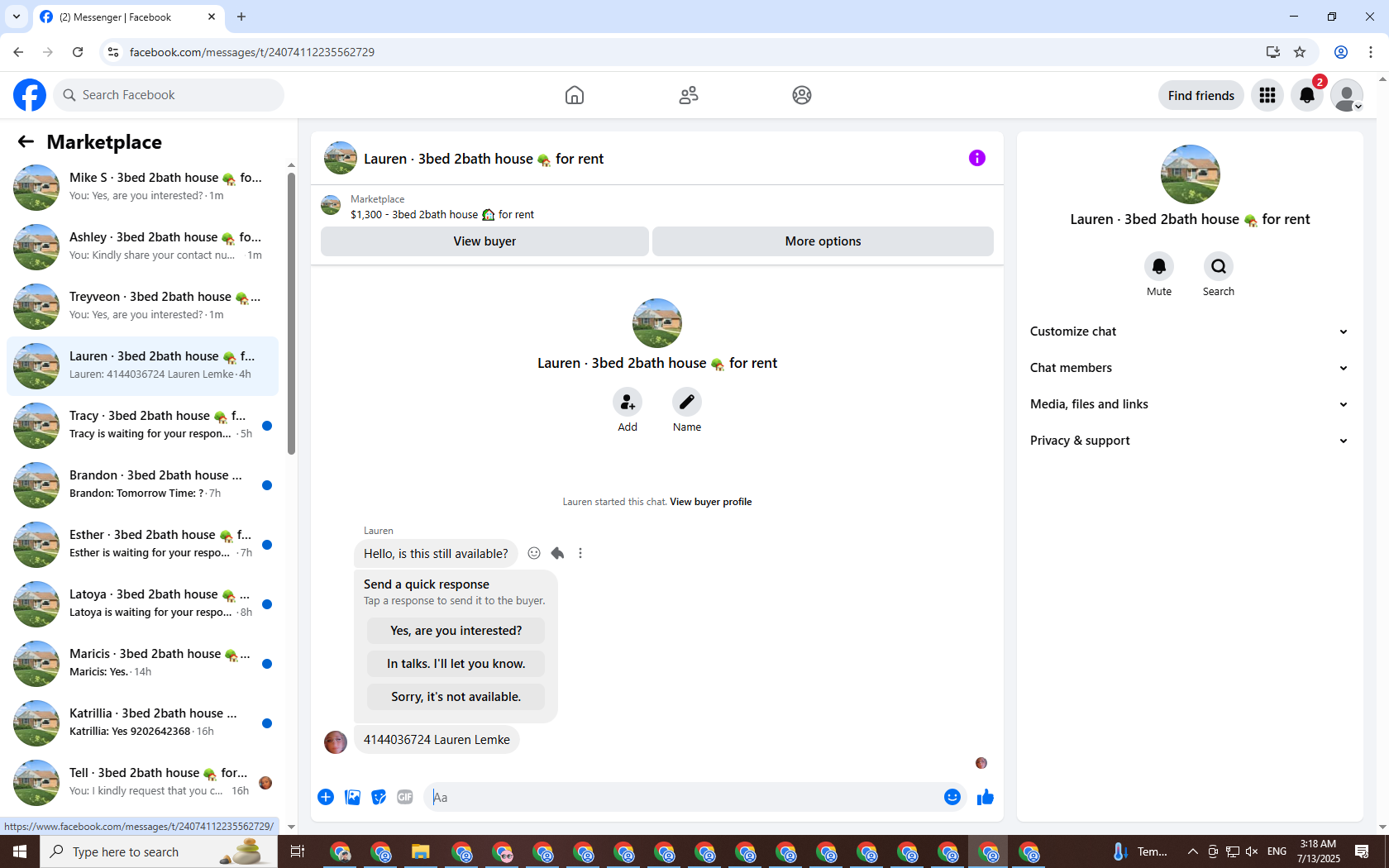Expand Chat members section

[x=1190, y=368]
